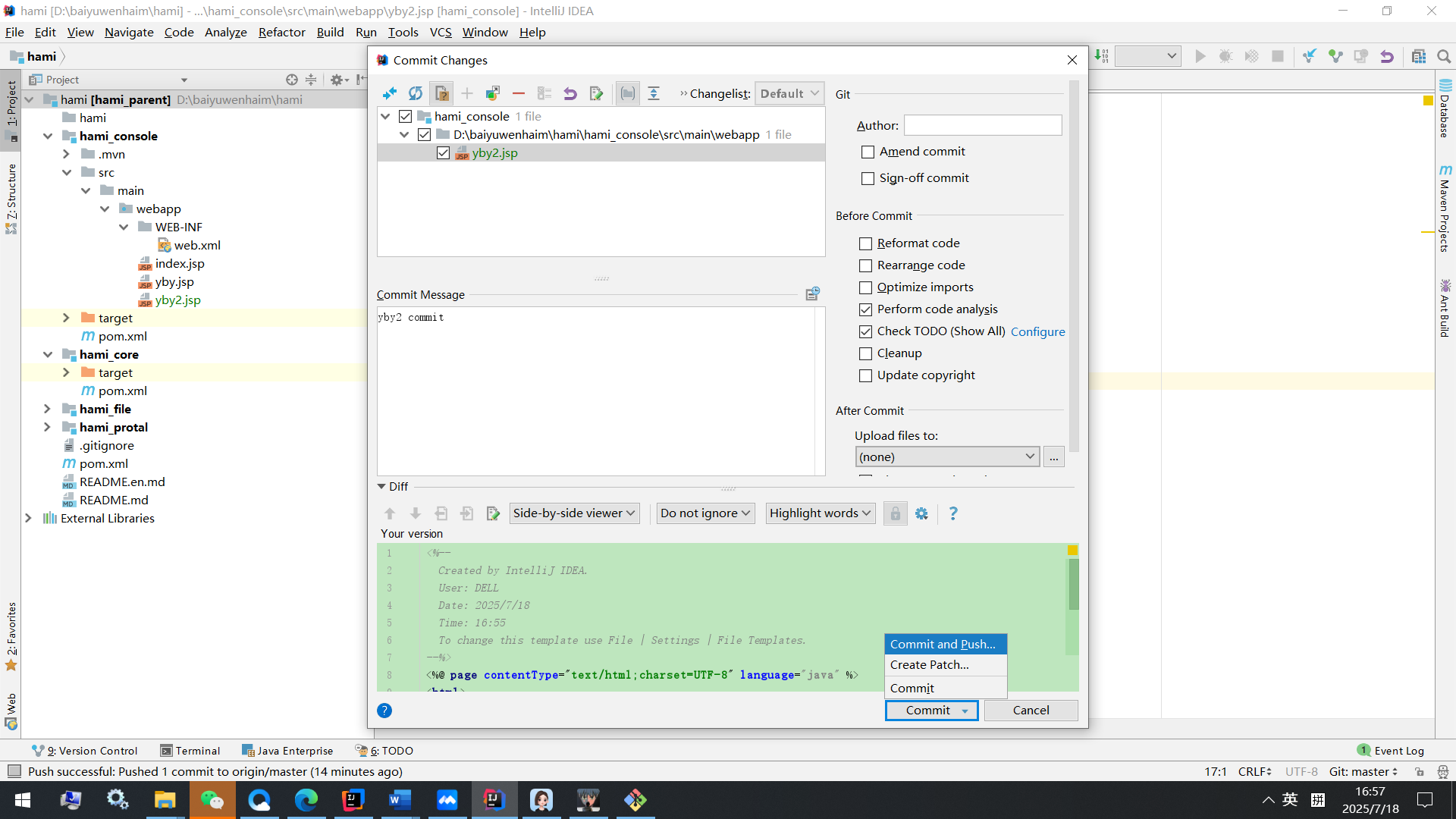
Task: Disable the Perform code analysis checkbox
Action: pos(865,309)
